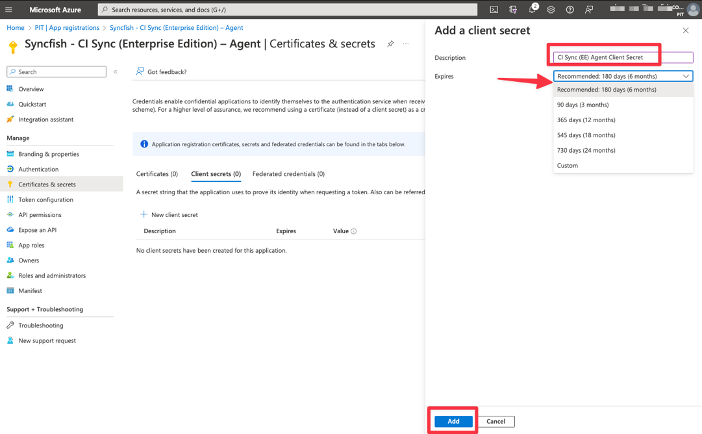This screenshot has width=702, height=434.
Task: Open the portal settings gear icon
Action: point(551,9)
